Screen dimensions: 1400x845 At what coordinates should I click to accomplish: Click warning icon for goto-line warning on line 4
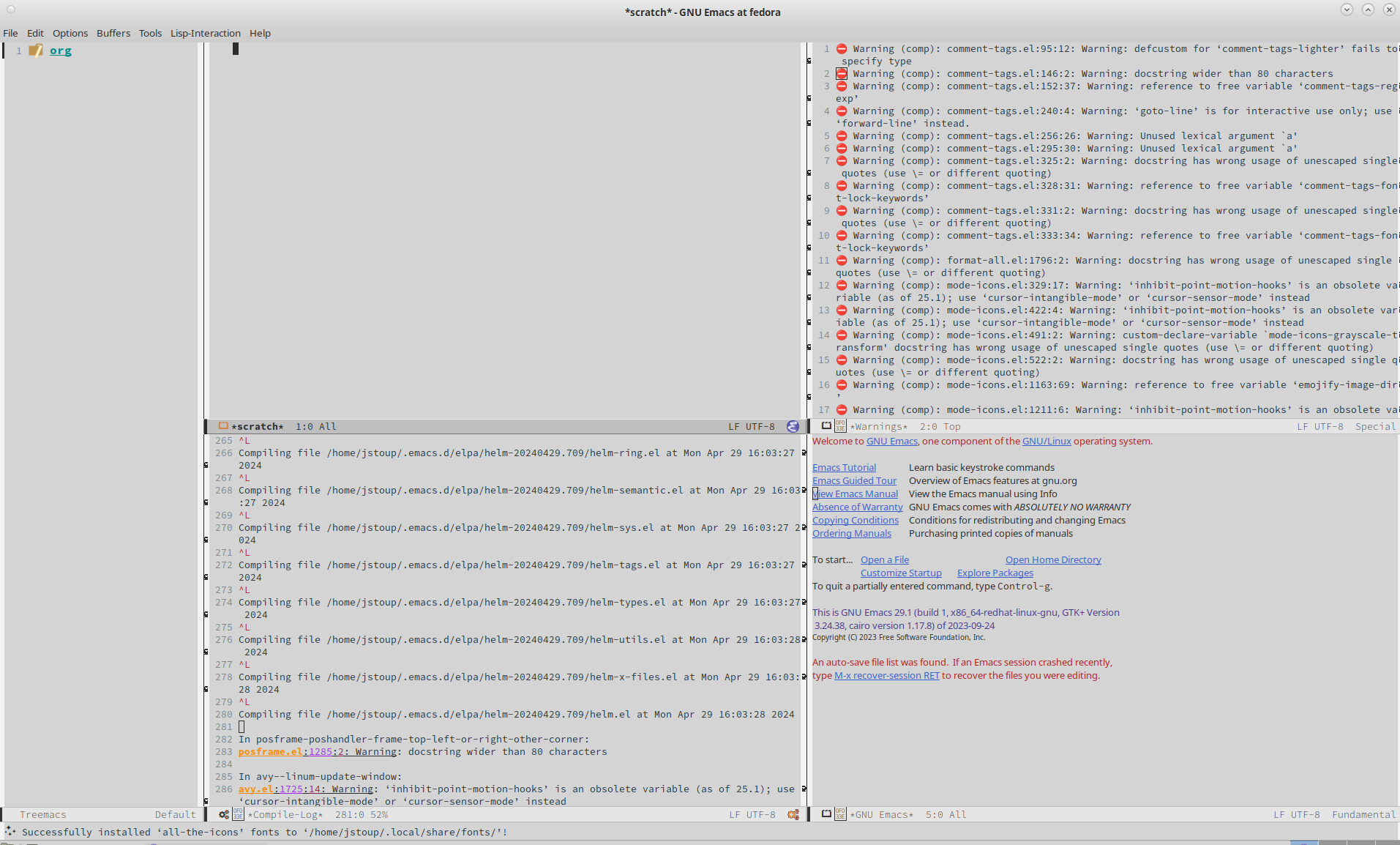coord(842,111)
